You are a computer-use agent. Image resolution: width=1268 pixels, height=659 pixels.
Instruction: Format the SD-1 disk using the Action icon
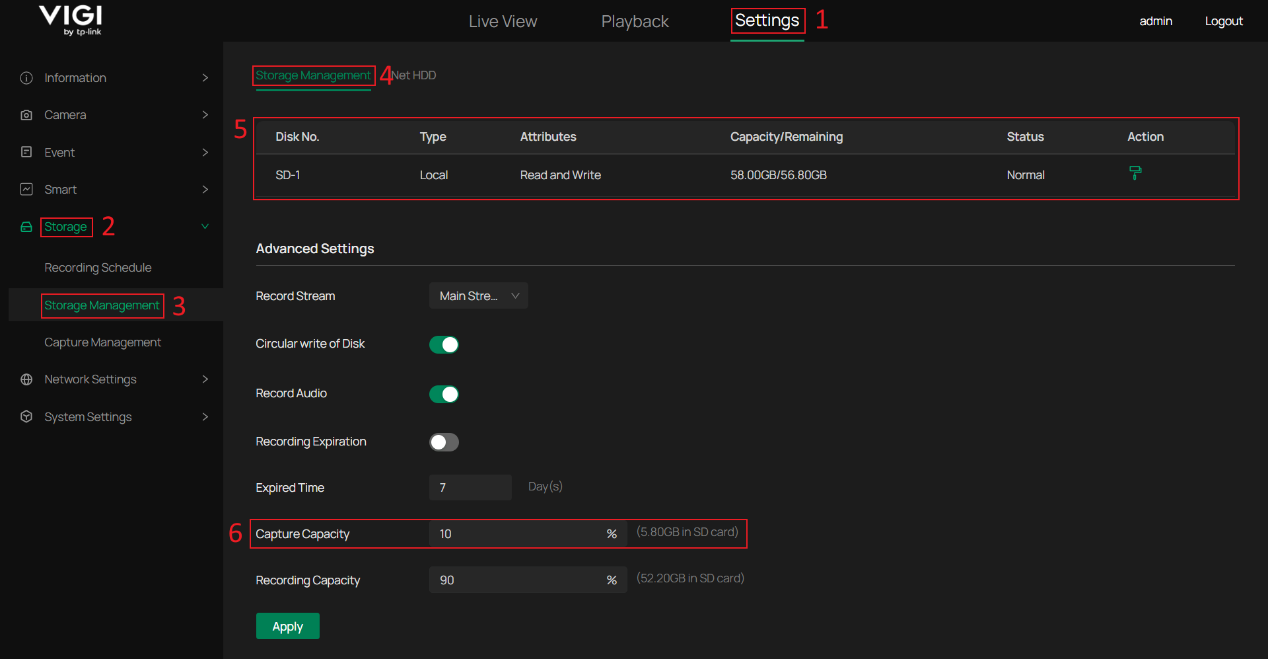1135,172
